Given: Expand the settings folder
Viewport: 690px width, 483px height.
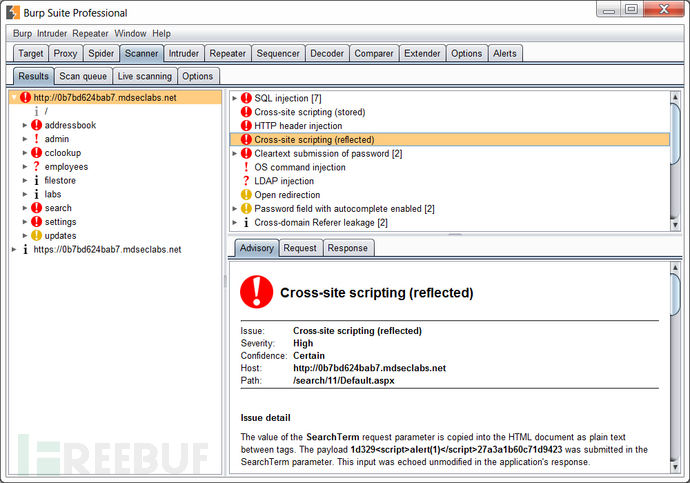Looking at the screenshot, I should 25,222.
